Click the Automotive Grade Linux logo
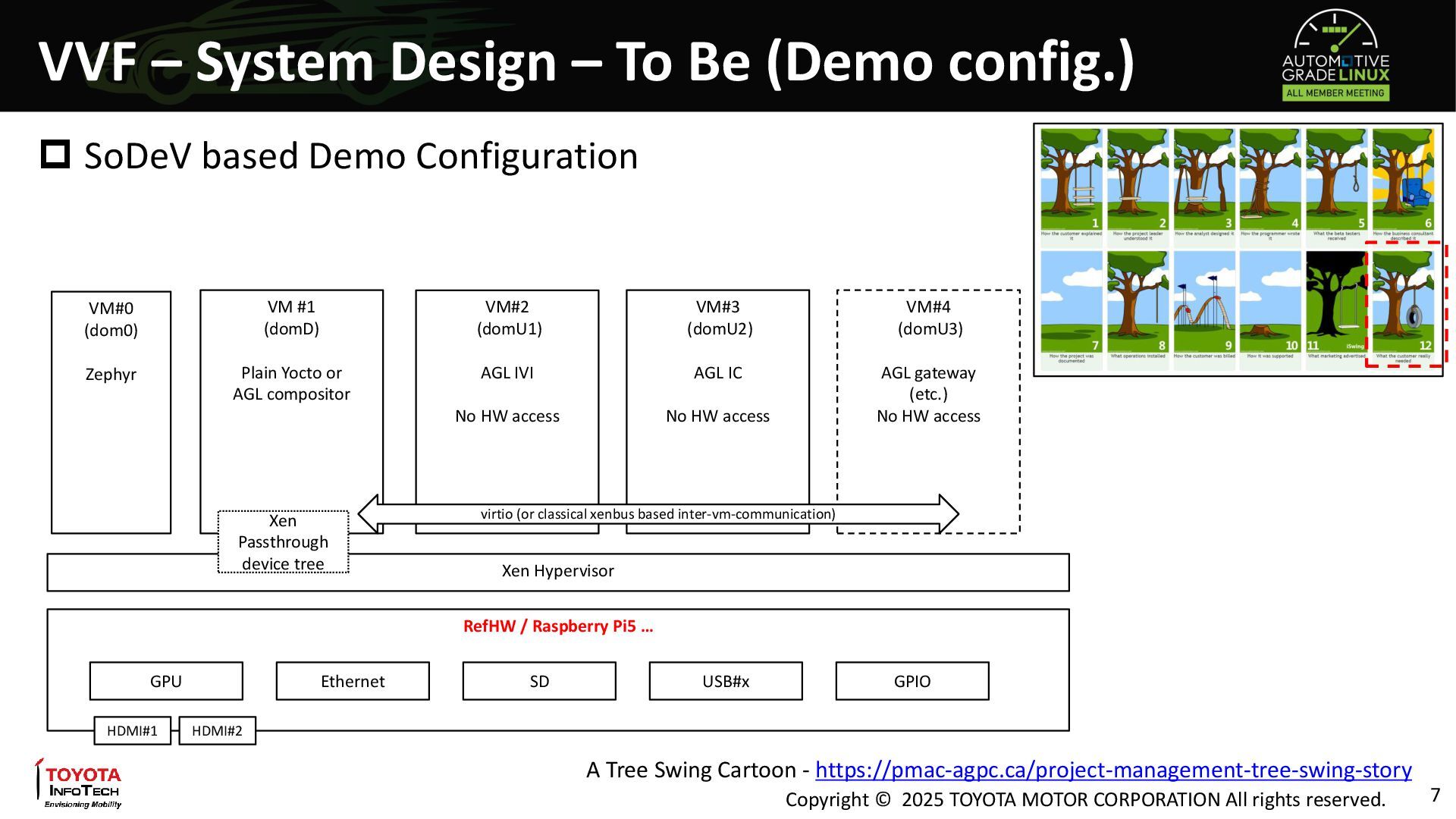The width and height of the screenshot is (1456, 819). 1335,55
